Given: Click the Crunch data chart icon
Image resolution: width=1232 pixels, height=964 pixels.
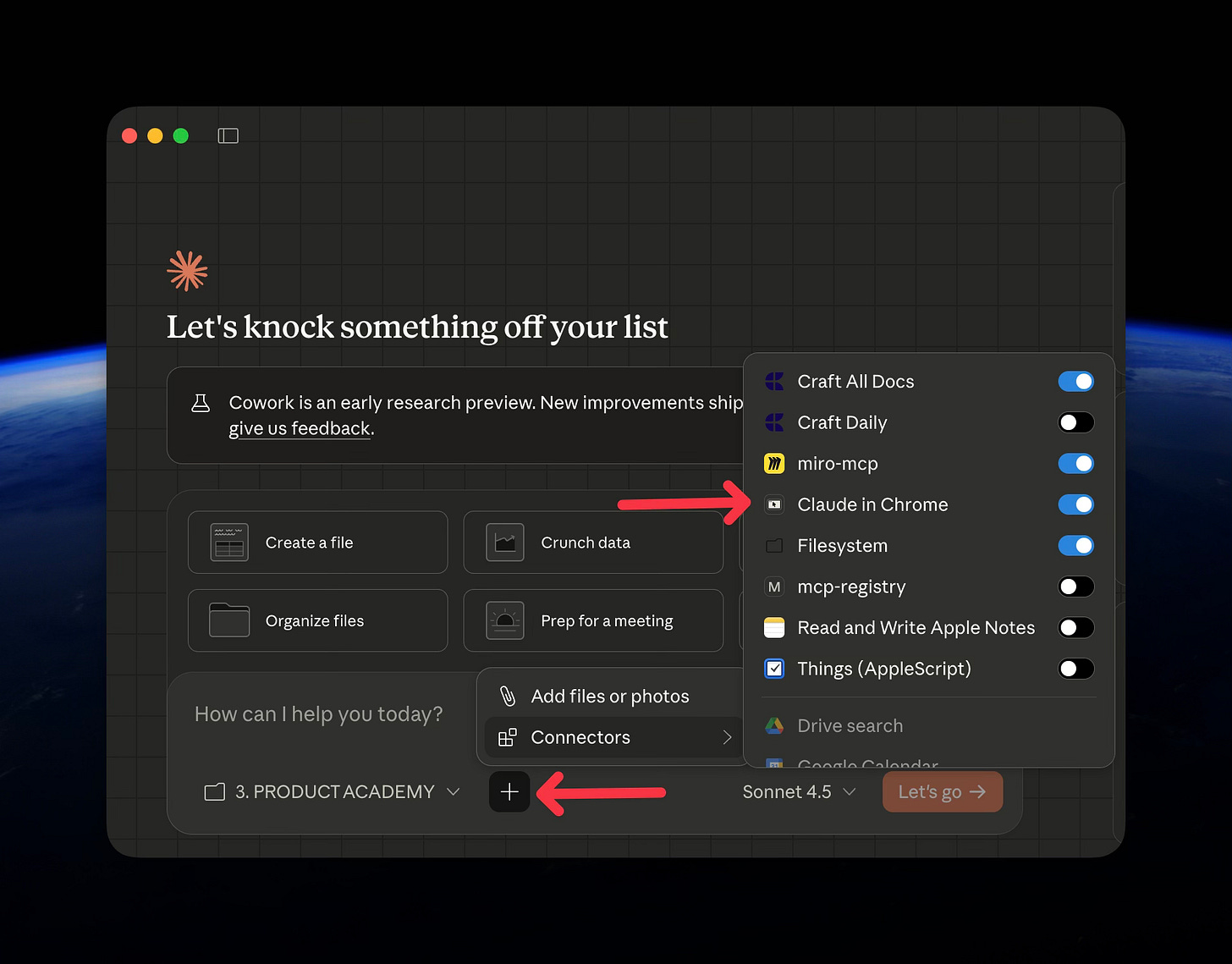Looking at the screenshot, I should pos(505,543).
